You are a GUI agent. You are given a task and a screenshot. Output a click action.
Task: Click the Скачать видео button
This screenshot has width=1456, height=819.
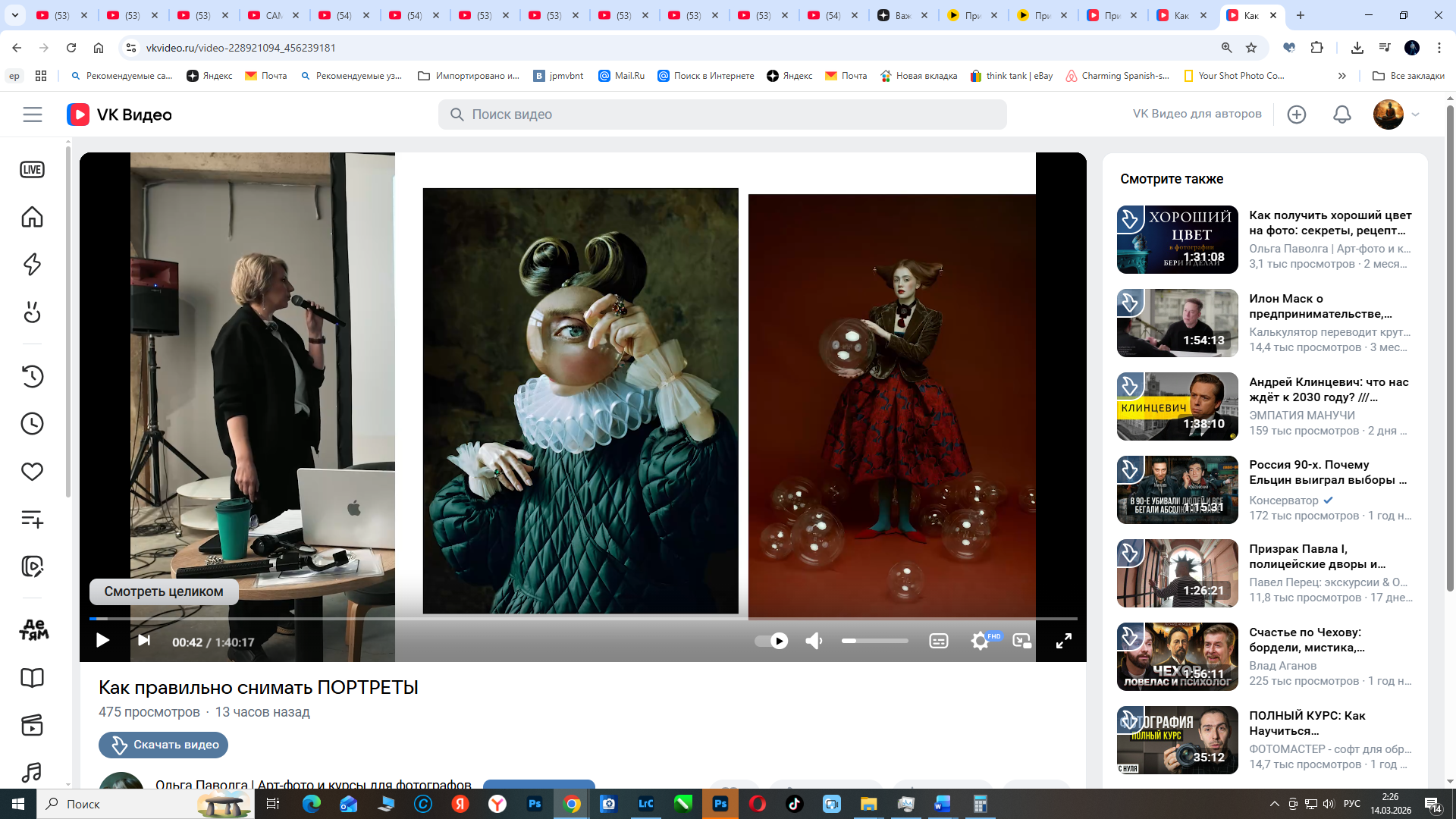tap(163, 745)
